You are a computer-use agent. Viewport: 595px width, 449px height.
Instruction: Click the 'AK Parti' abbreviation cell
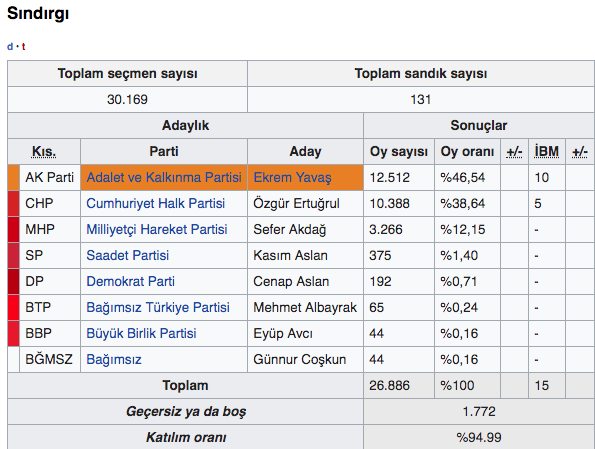(50, 177)
